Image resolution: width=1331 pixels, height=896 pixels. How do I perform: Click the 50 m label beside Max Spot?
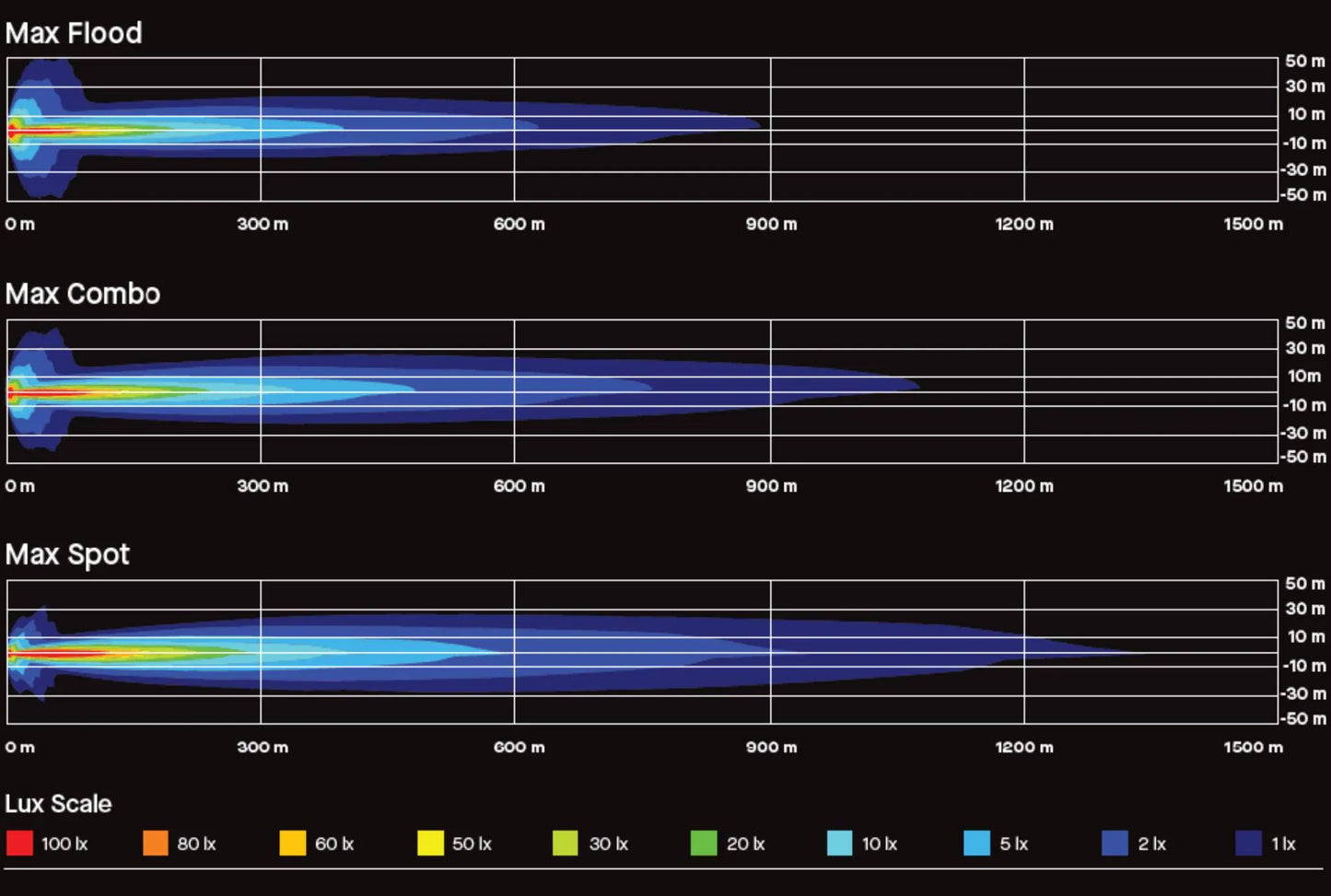click(1304, 584)
